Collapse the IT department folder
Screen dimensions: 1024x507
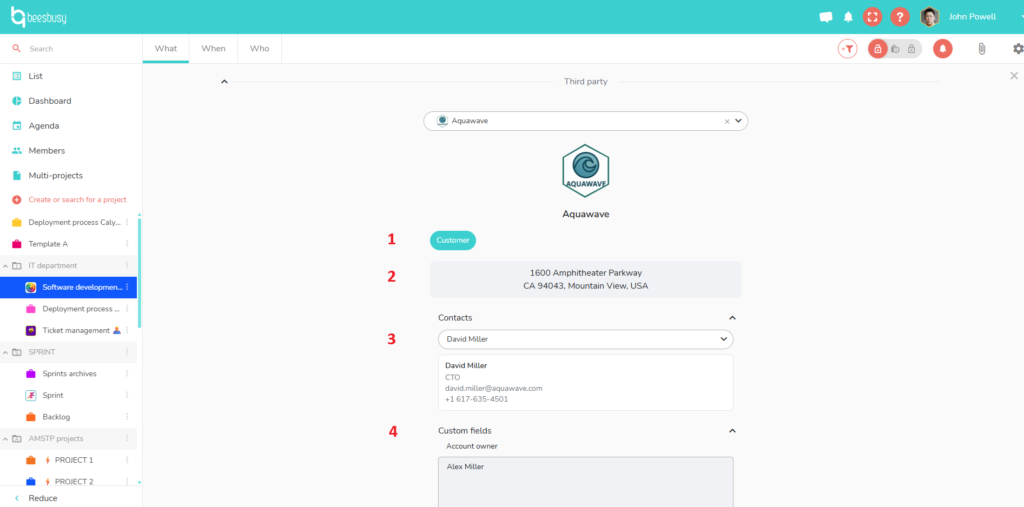[x=6, y=266]
